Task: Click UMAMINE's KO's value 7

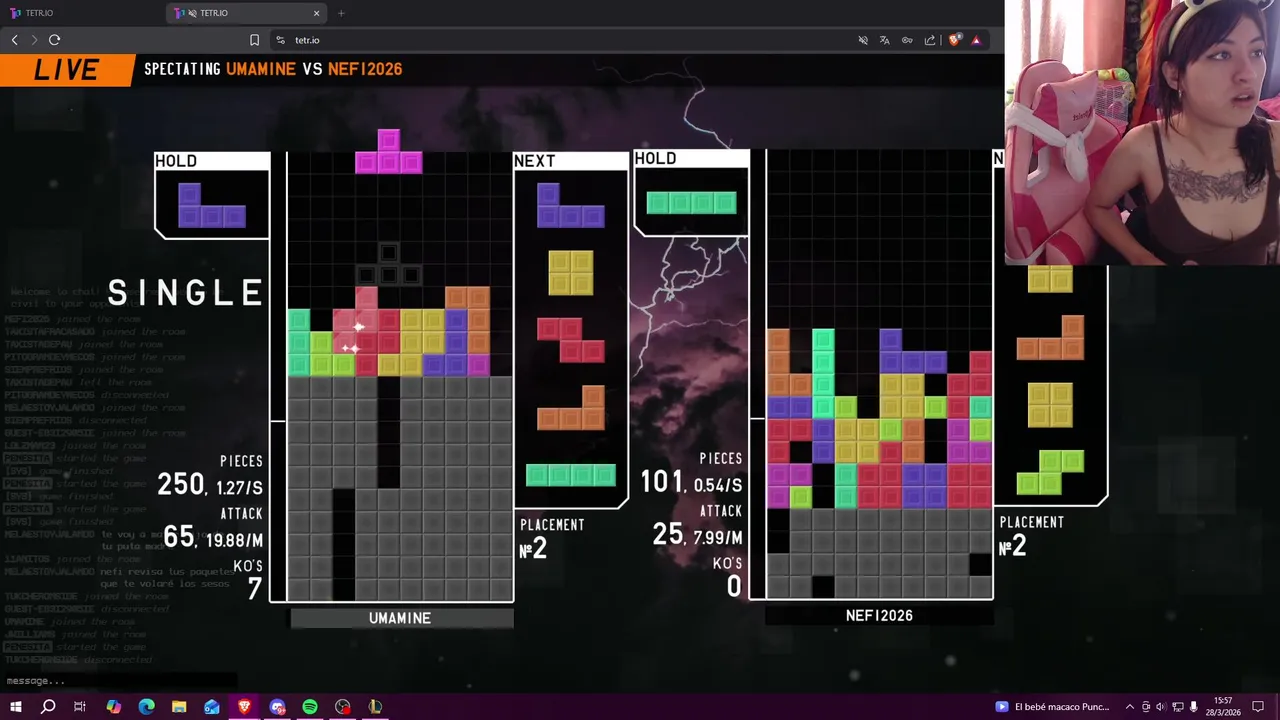Action: pos(254,589)
